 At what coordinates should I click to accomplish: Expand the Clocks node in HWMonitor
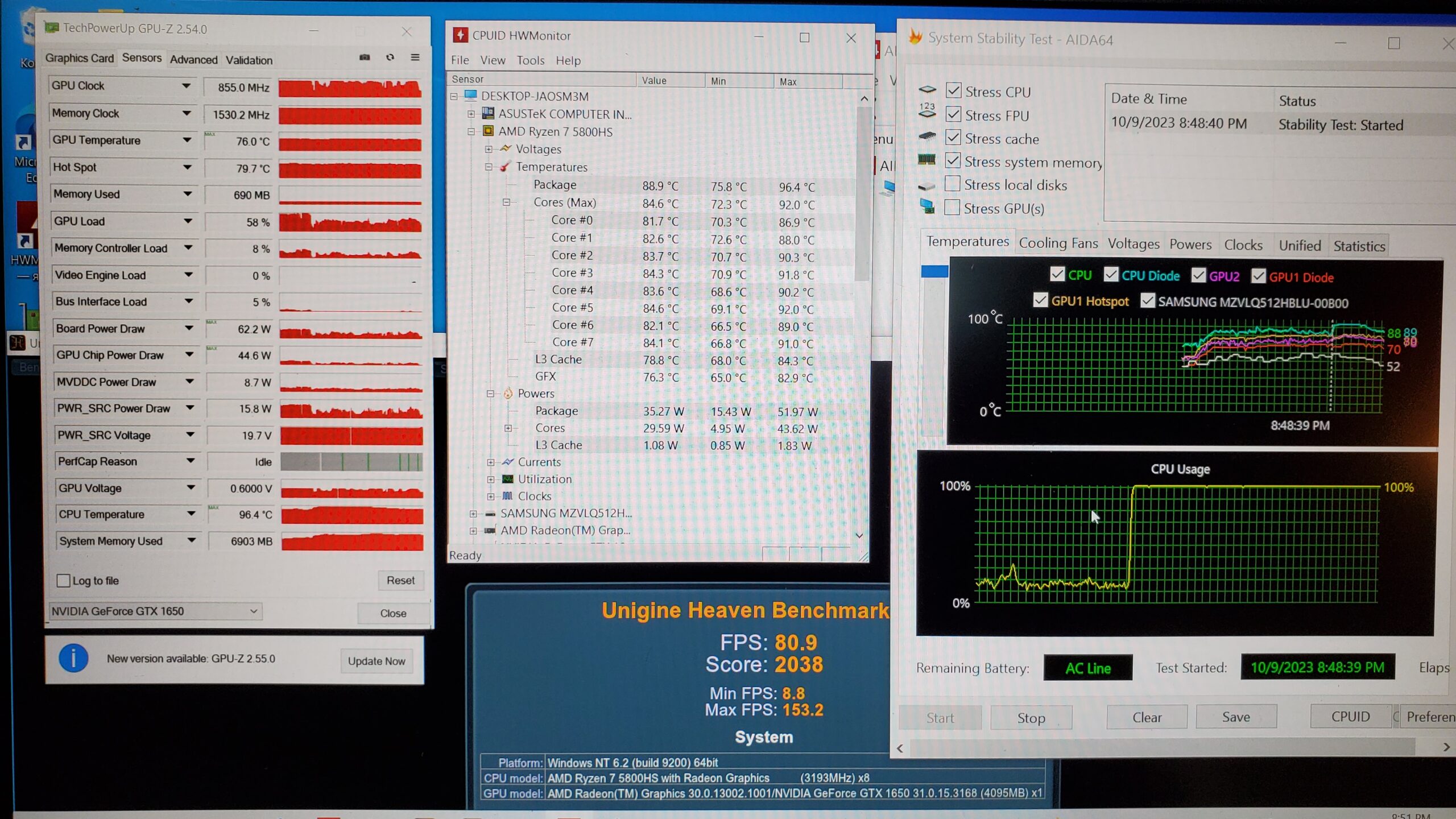coord(491,496)
